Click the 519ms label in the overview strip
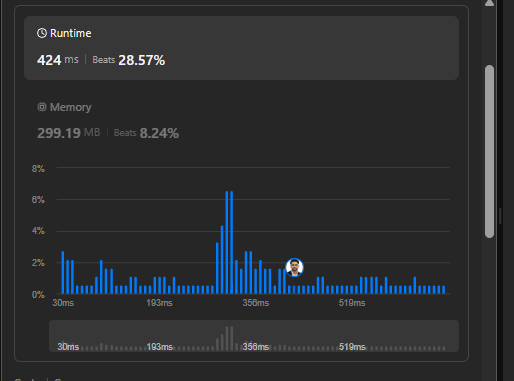514x381 pixels. (x=352, y=347)
